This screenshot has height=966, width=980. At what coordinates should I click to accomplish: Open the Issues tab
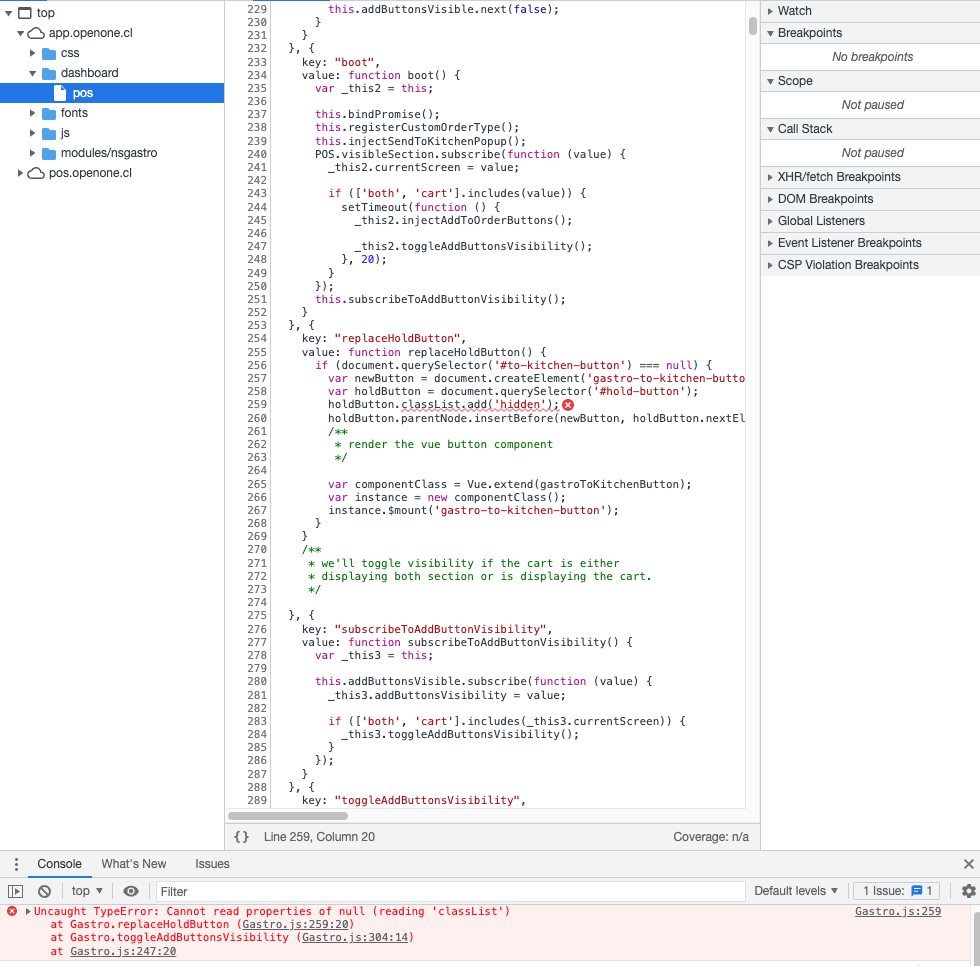click(212, 864)
